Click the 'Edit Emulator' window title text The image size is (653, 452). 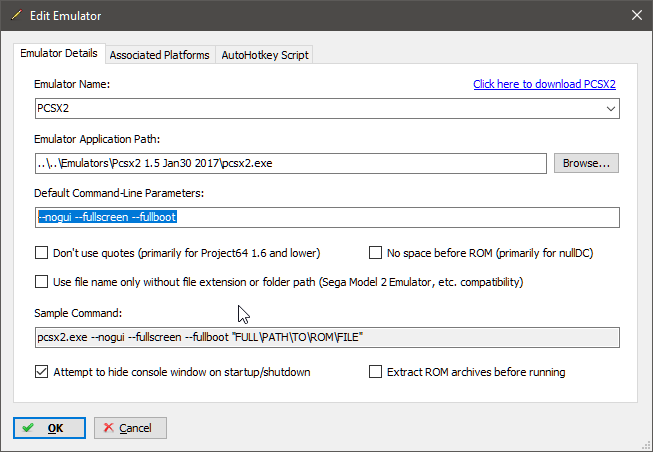[65, 16]
